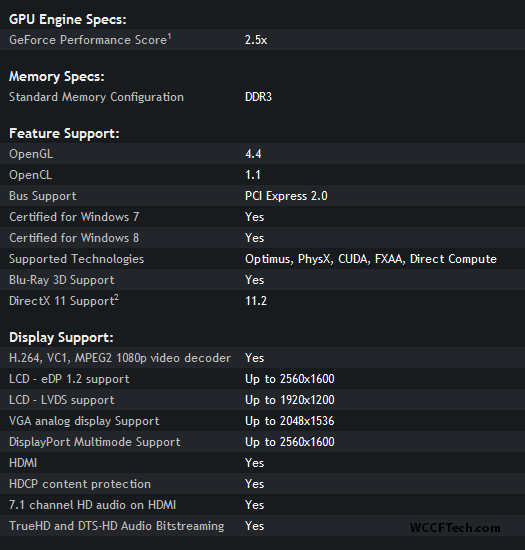
Task: Select the VGA analog display Support label
Action: 84,421
